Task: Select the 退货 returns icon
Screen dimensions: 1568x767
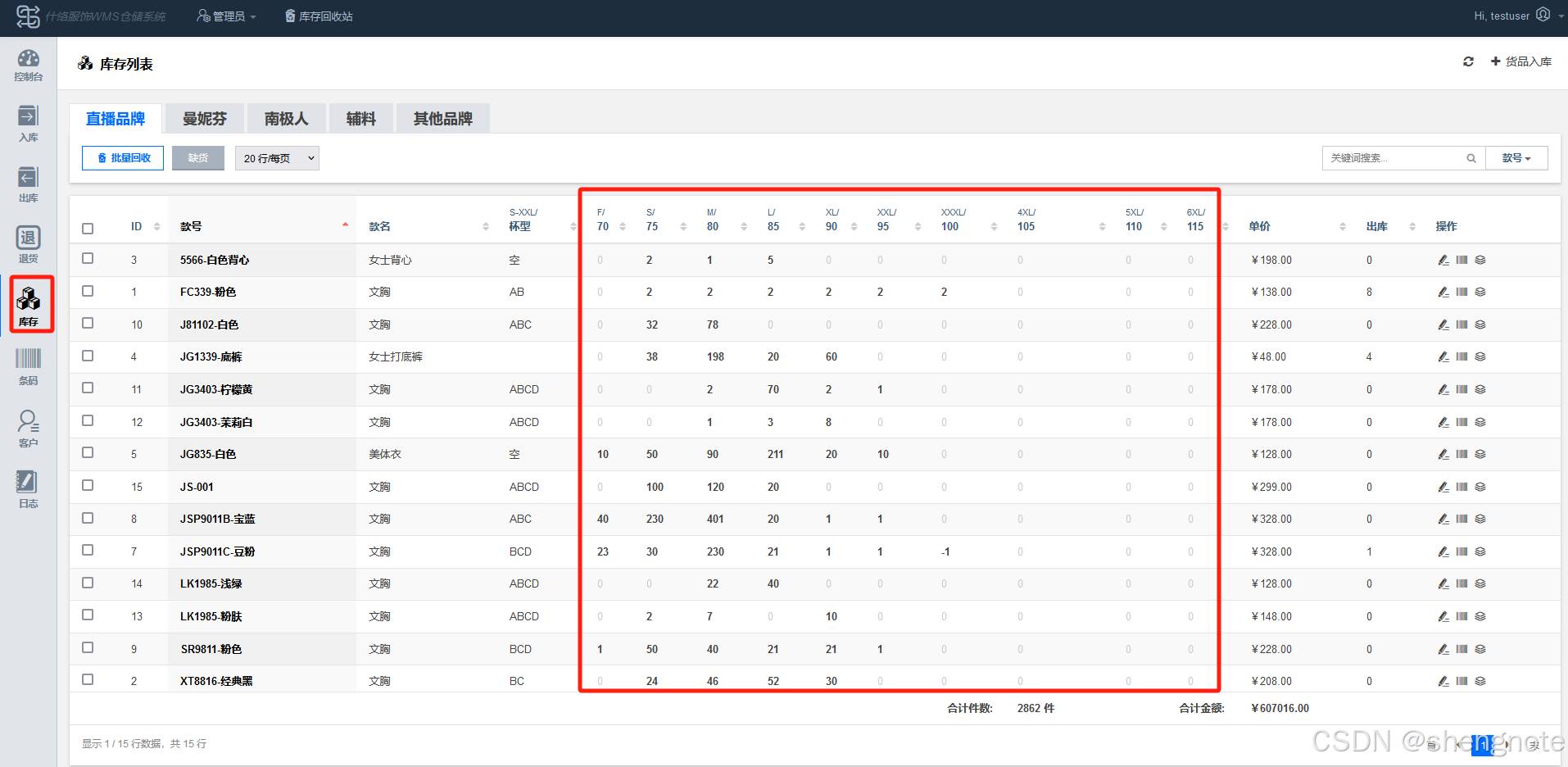Action: pyautogui.click(x=28, y=245)
